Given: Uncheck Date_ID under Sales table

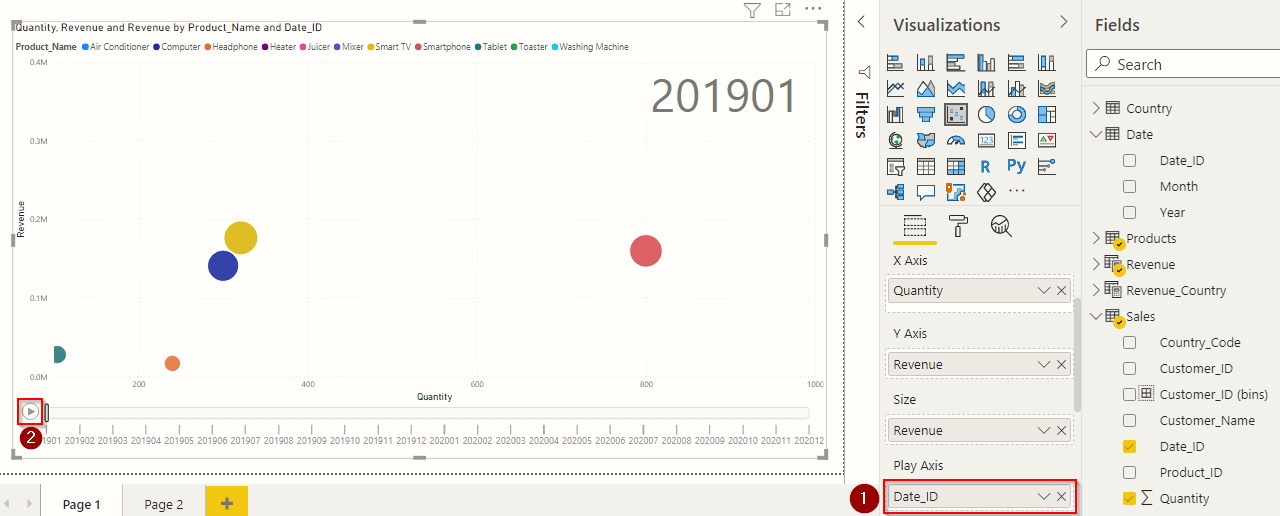Looking at the screenshot, I should tap(1129, 446).
